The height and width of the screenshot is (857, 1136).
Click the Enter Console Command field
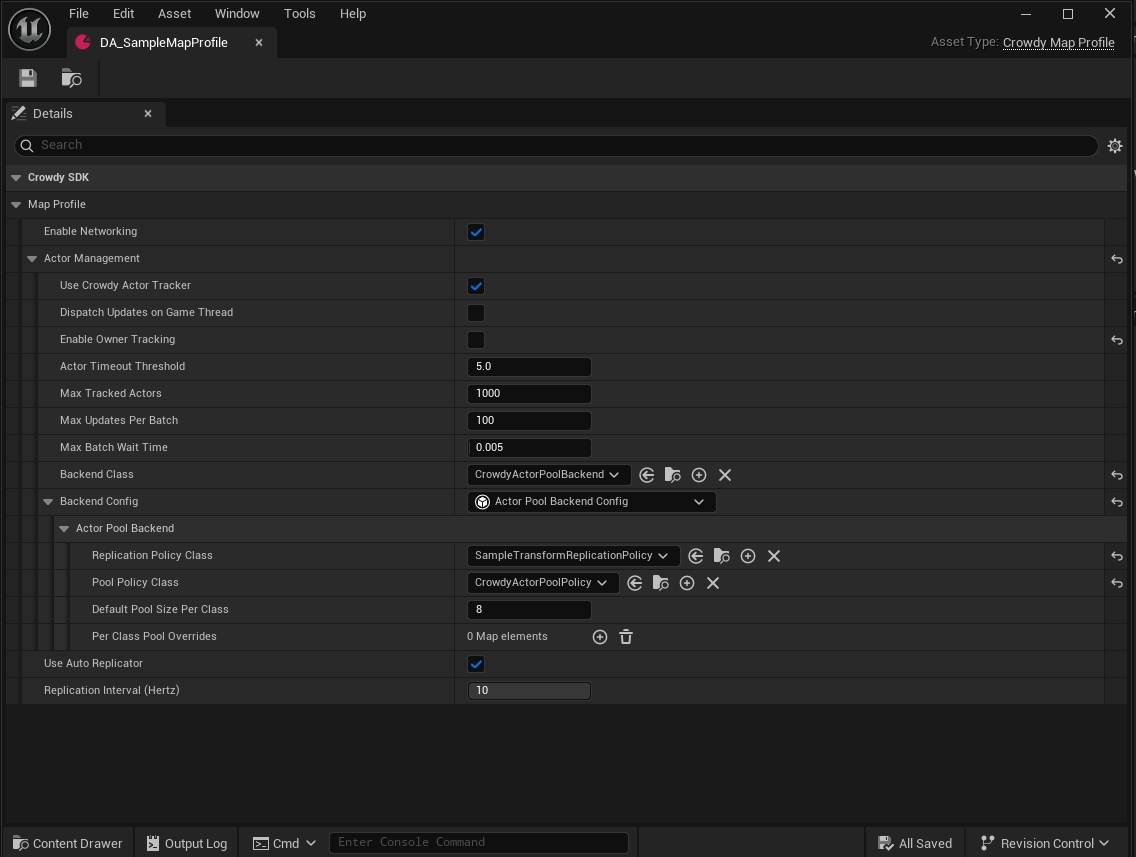478,843
